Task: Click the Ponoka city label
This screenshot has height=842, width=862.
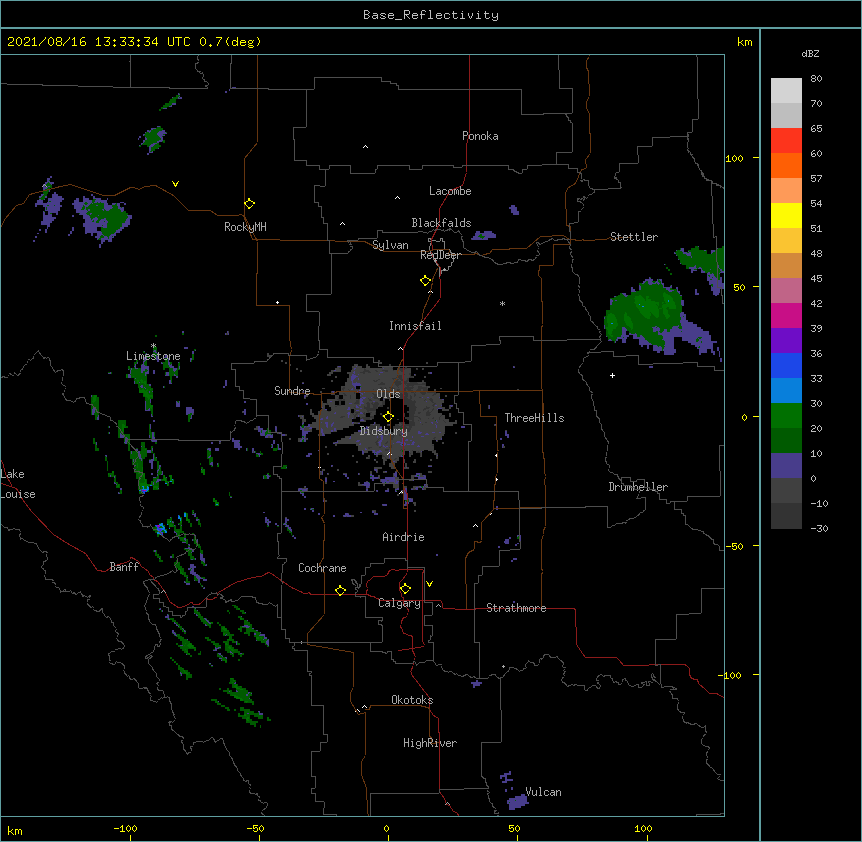Action: (x=480, y=136)
